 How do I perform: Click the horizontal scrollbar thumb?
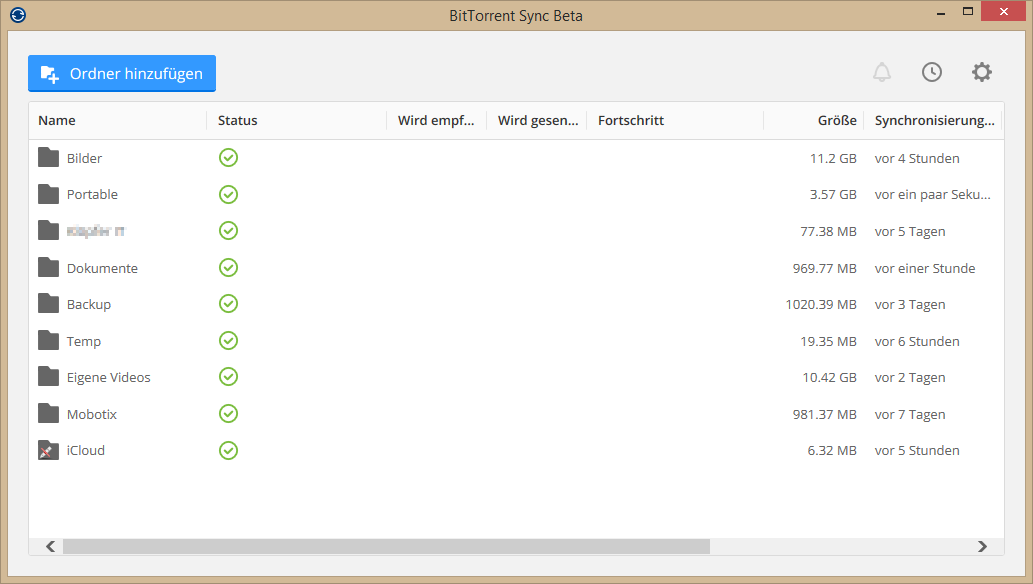point(387,546)
